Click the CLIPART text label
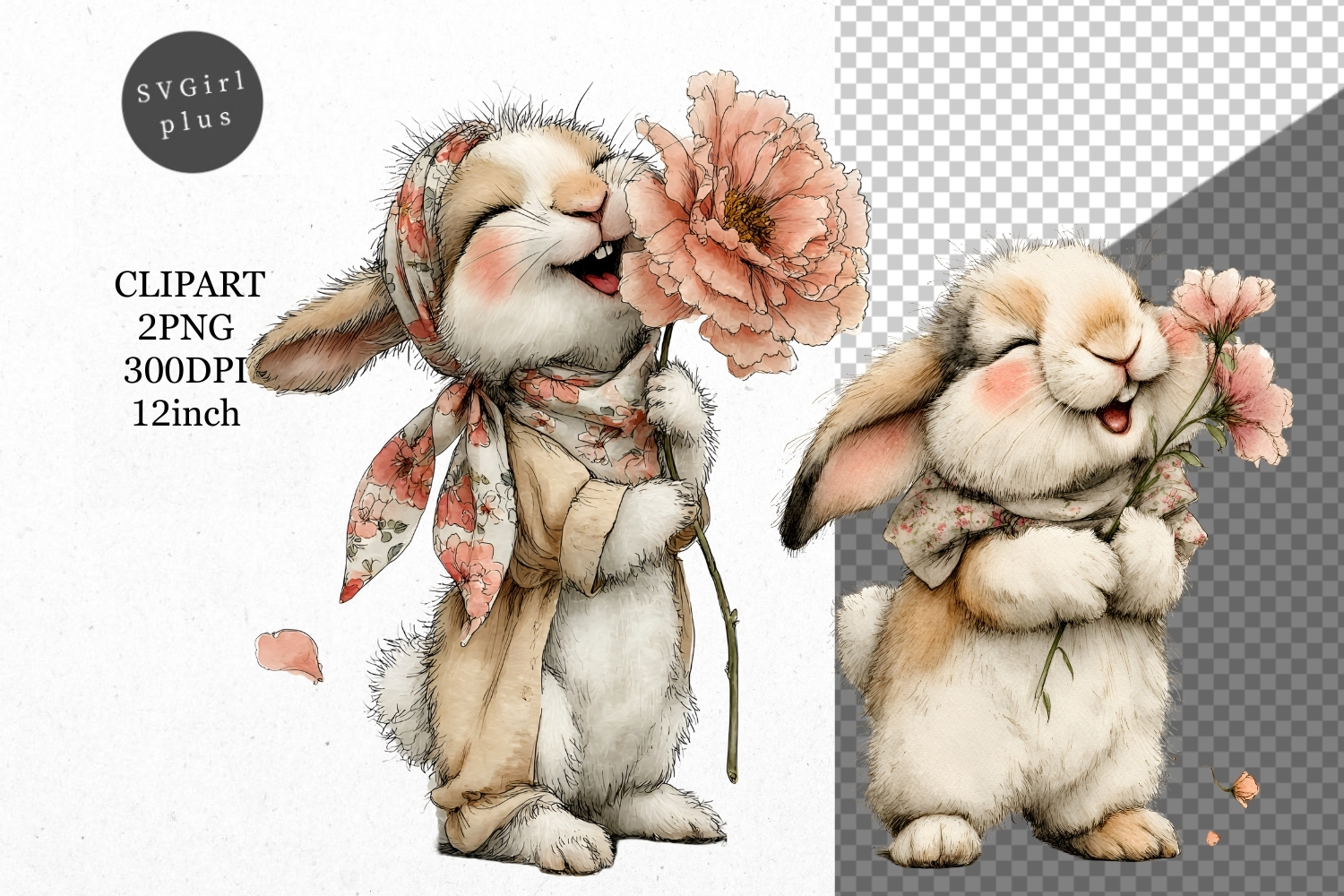 click(x=189, y=285)
